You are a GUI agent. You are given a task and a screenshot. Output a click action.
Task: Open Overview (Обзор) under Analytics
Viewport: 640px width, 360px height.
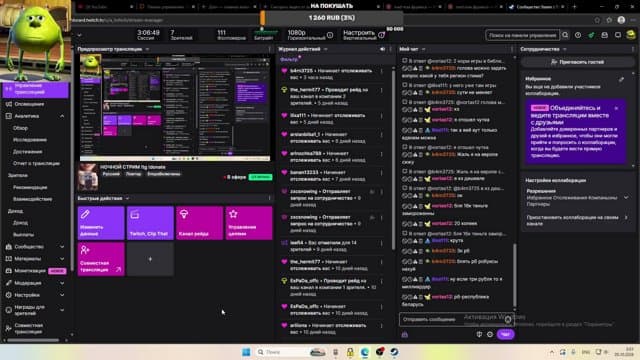(20, 128)
